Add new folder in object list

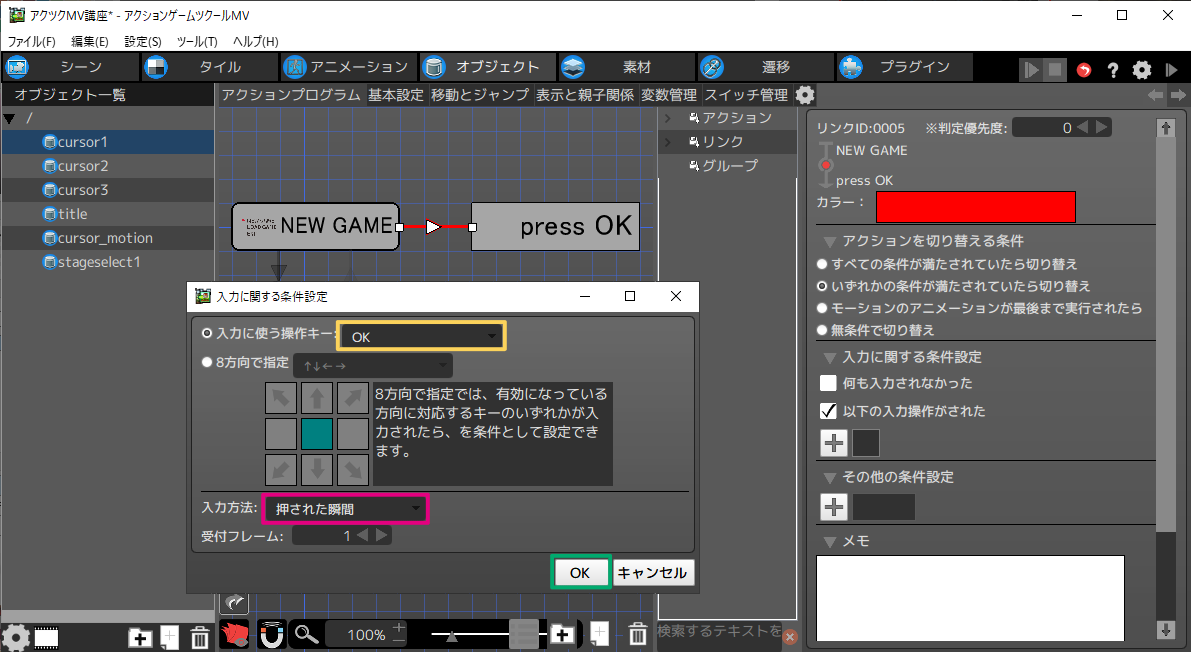141,636
